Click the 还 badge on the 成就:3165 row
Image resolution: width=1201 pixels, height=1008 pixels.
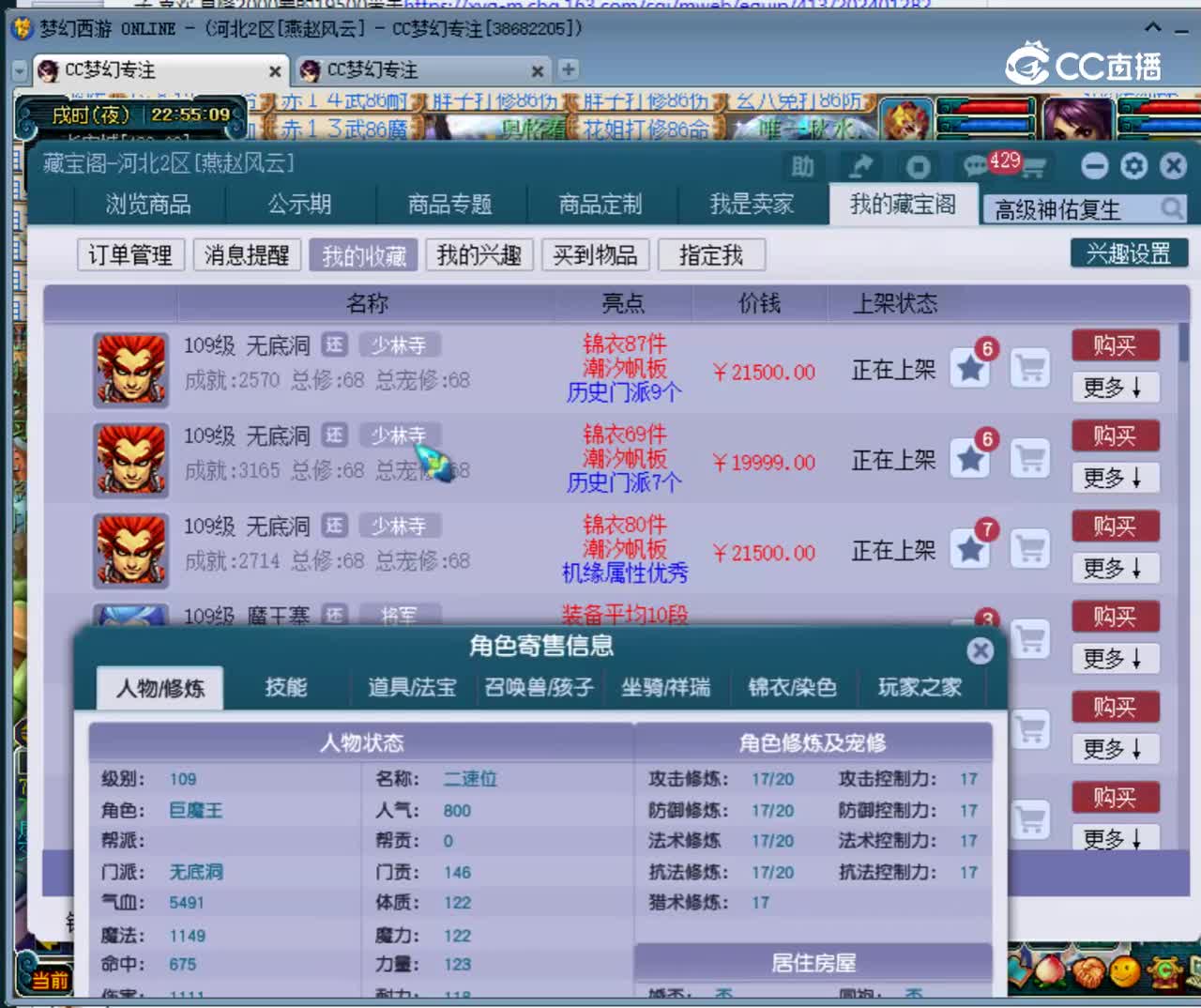tap(335, 435)
